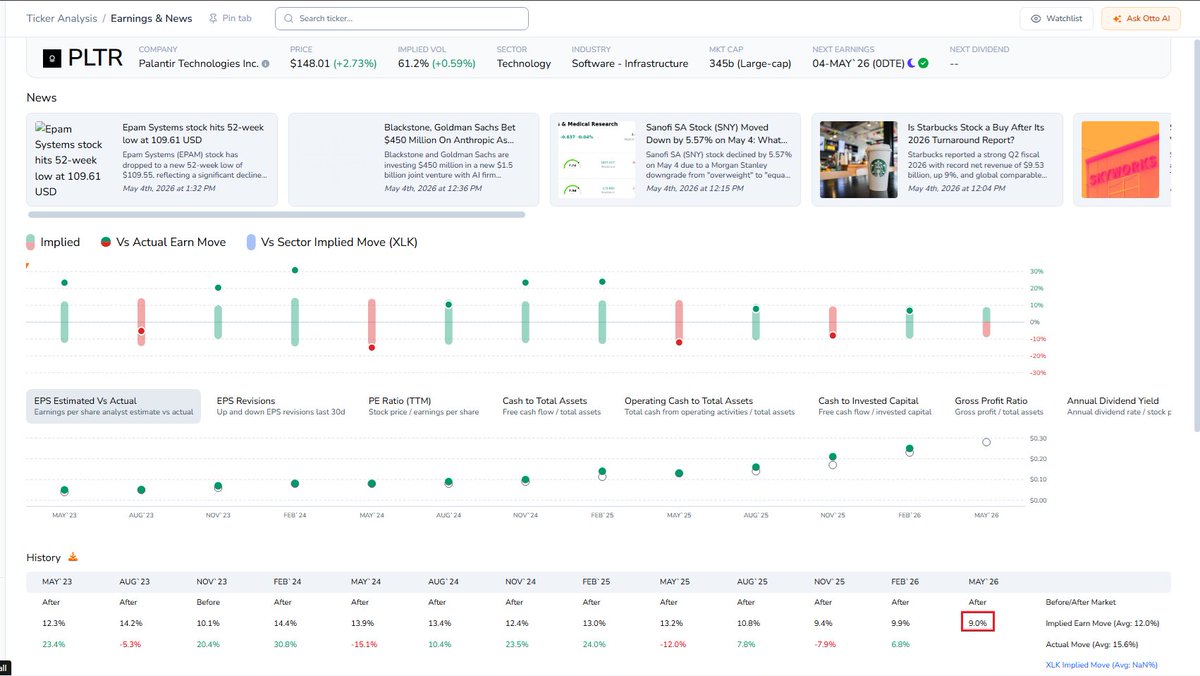Click the $148.01 price value
This screenshot has width=1200, height=676.
coord(309,63)
